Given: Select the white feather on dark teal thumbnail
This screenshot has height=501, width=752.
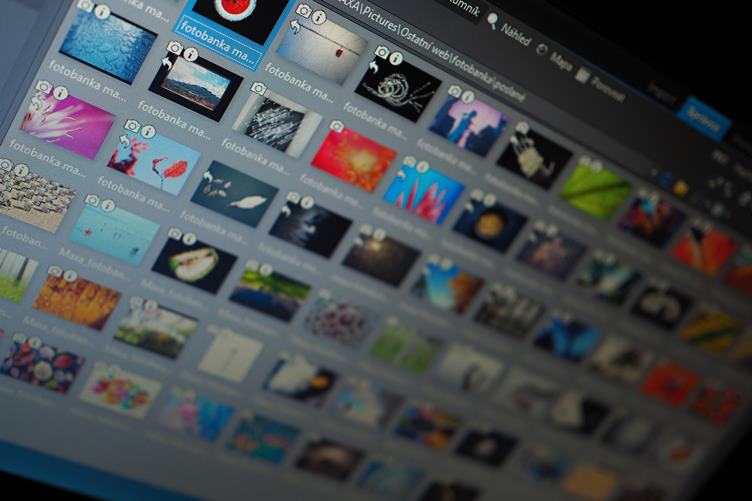Looking at the screenshot, I should [x=235, y=193].
